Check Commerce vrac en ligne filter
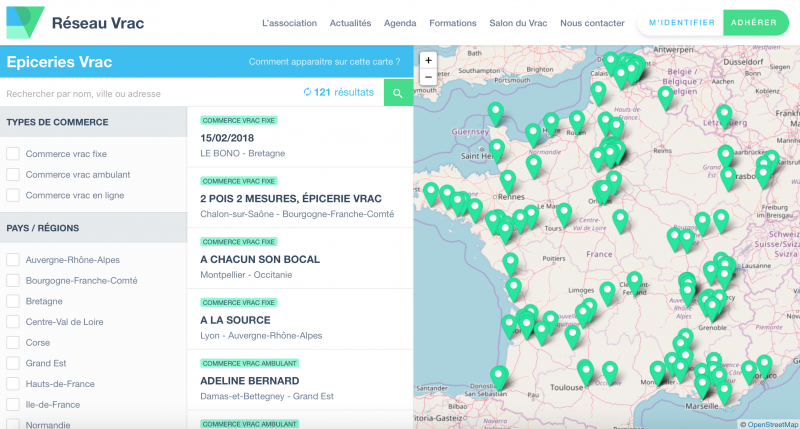 tap(13, 195)
